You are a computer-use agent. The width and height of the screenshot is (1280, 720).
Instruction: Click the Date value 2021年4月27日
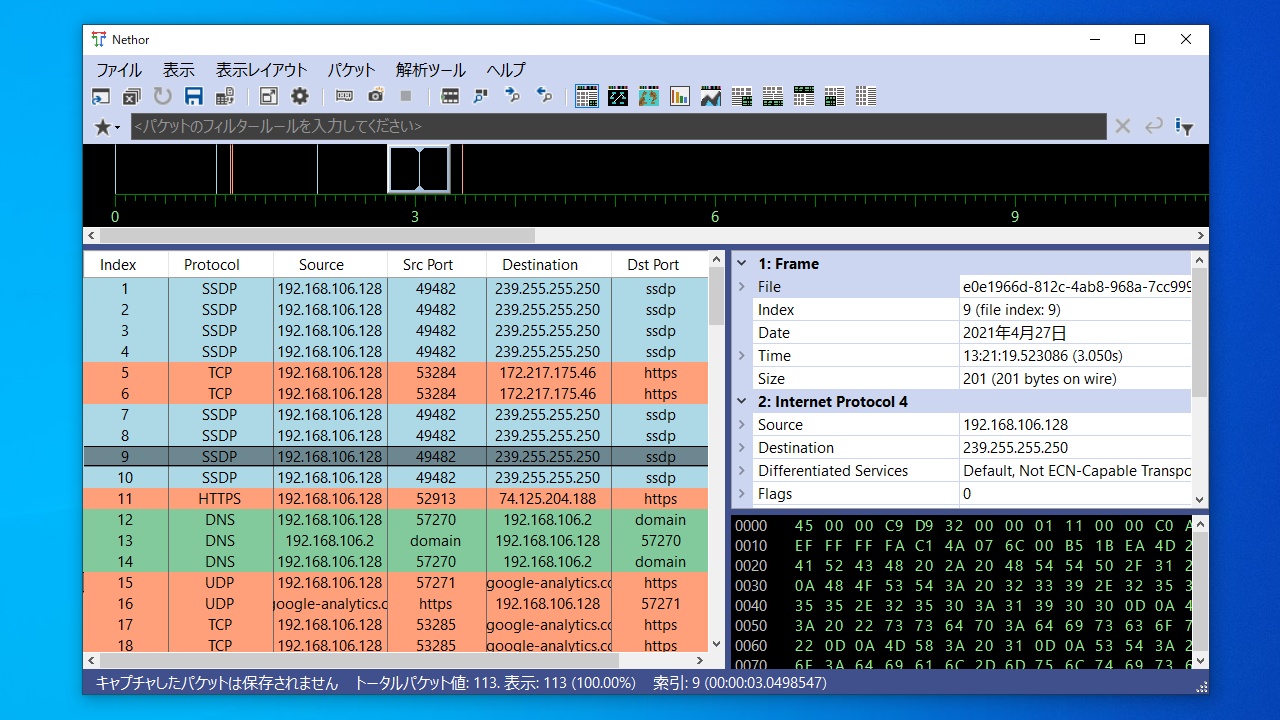click(1016, 333)
